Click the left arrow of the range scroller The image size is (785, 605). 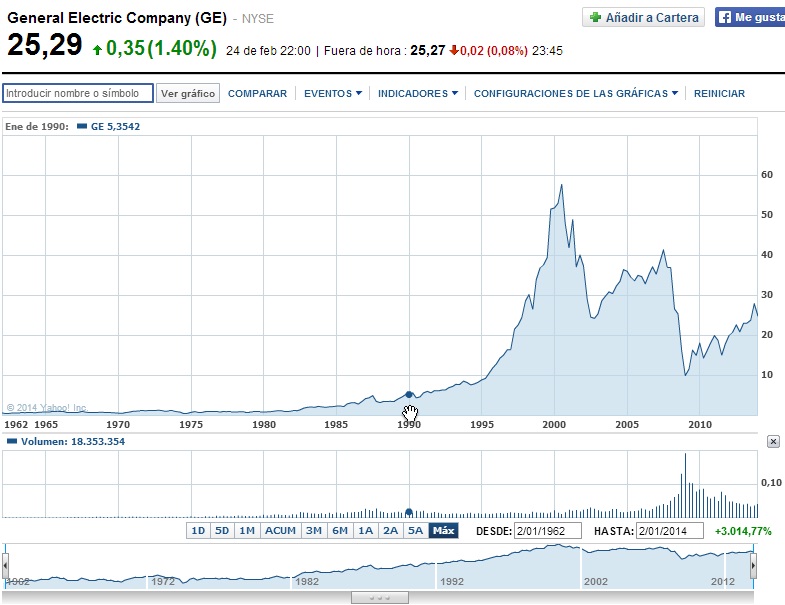tap(5, 566)
